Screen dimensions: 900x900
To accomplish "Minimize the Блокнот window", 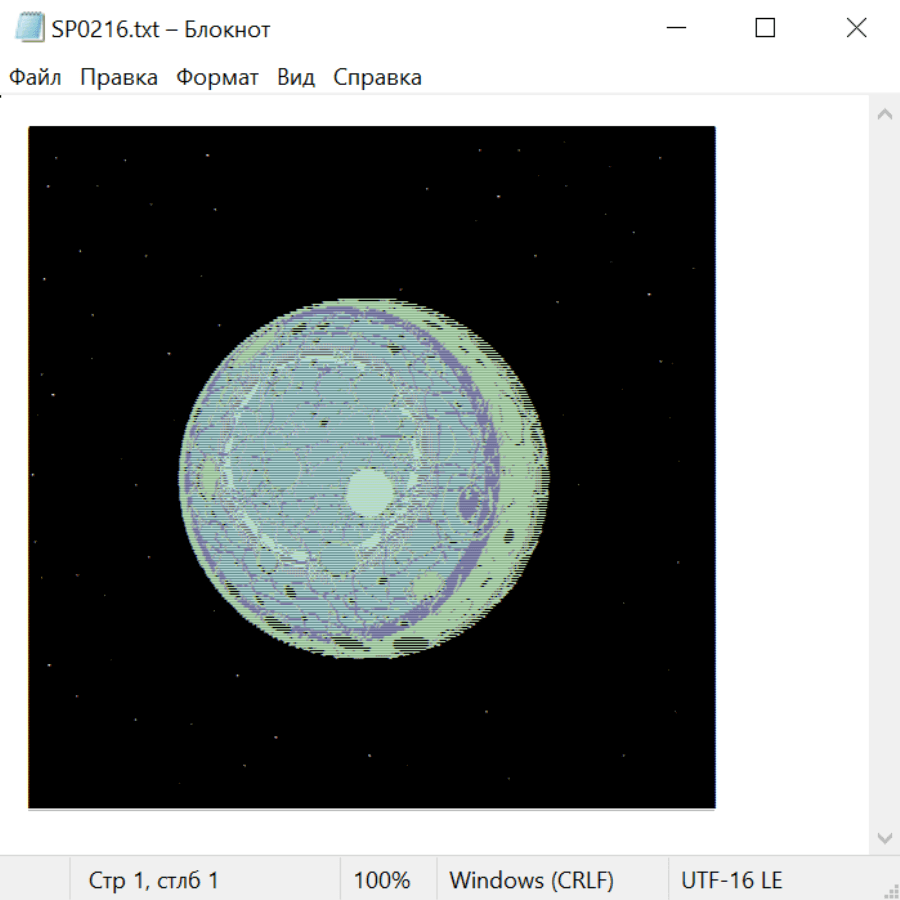I will [x=677, y=28].
